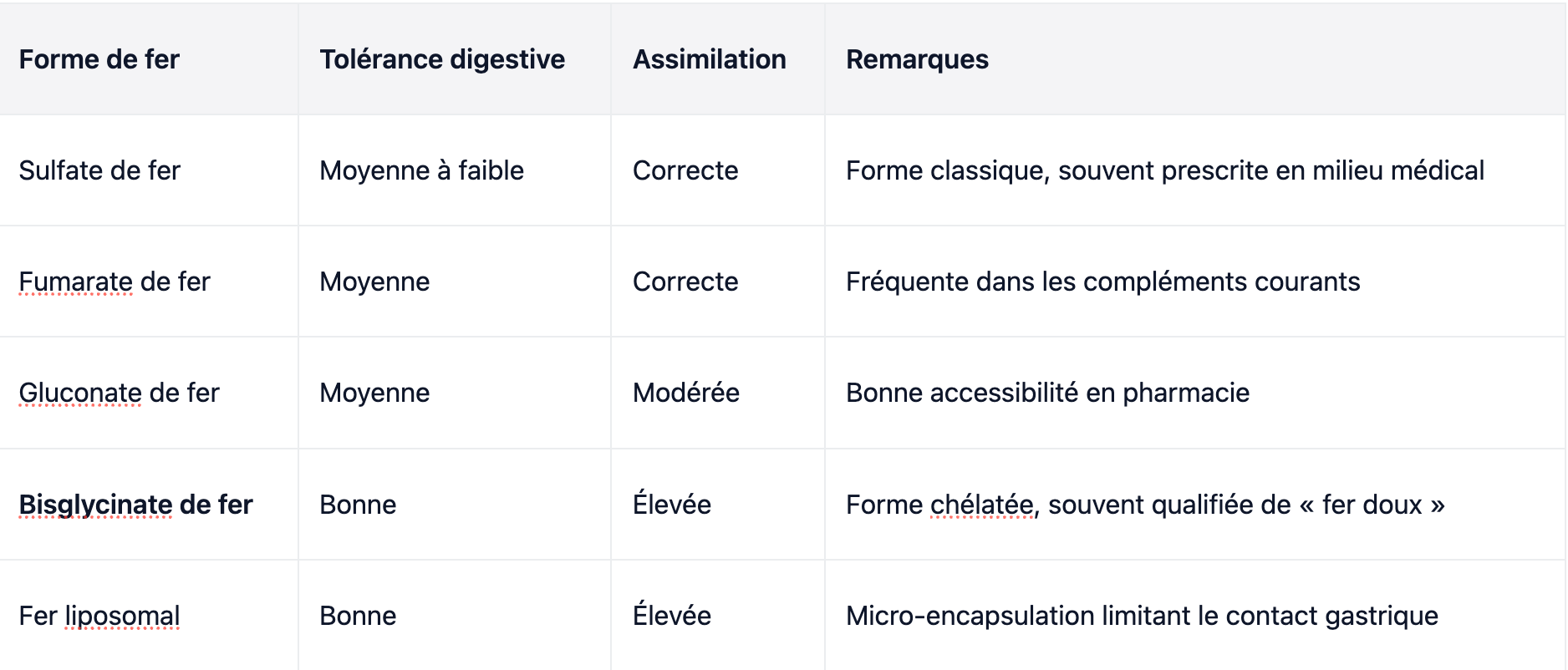Viewport: 1568px width, 670px height.
Task: Select the misspelled word 'Fumarate'
Action: point(75,282)
